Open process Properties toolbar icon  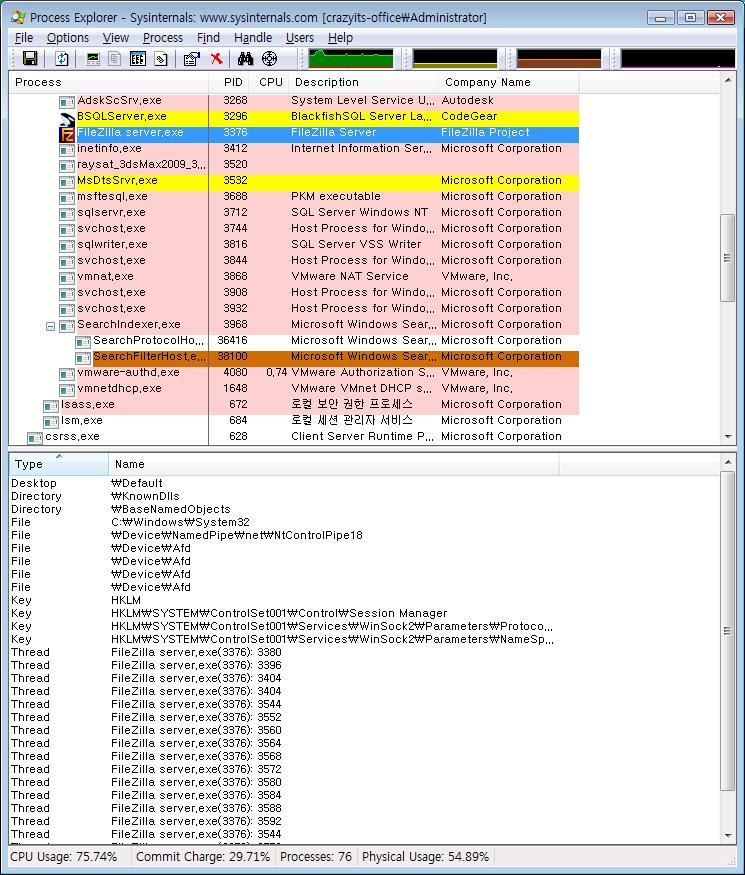coord(191,59)
